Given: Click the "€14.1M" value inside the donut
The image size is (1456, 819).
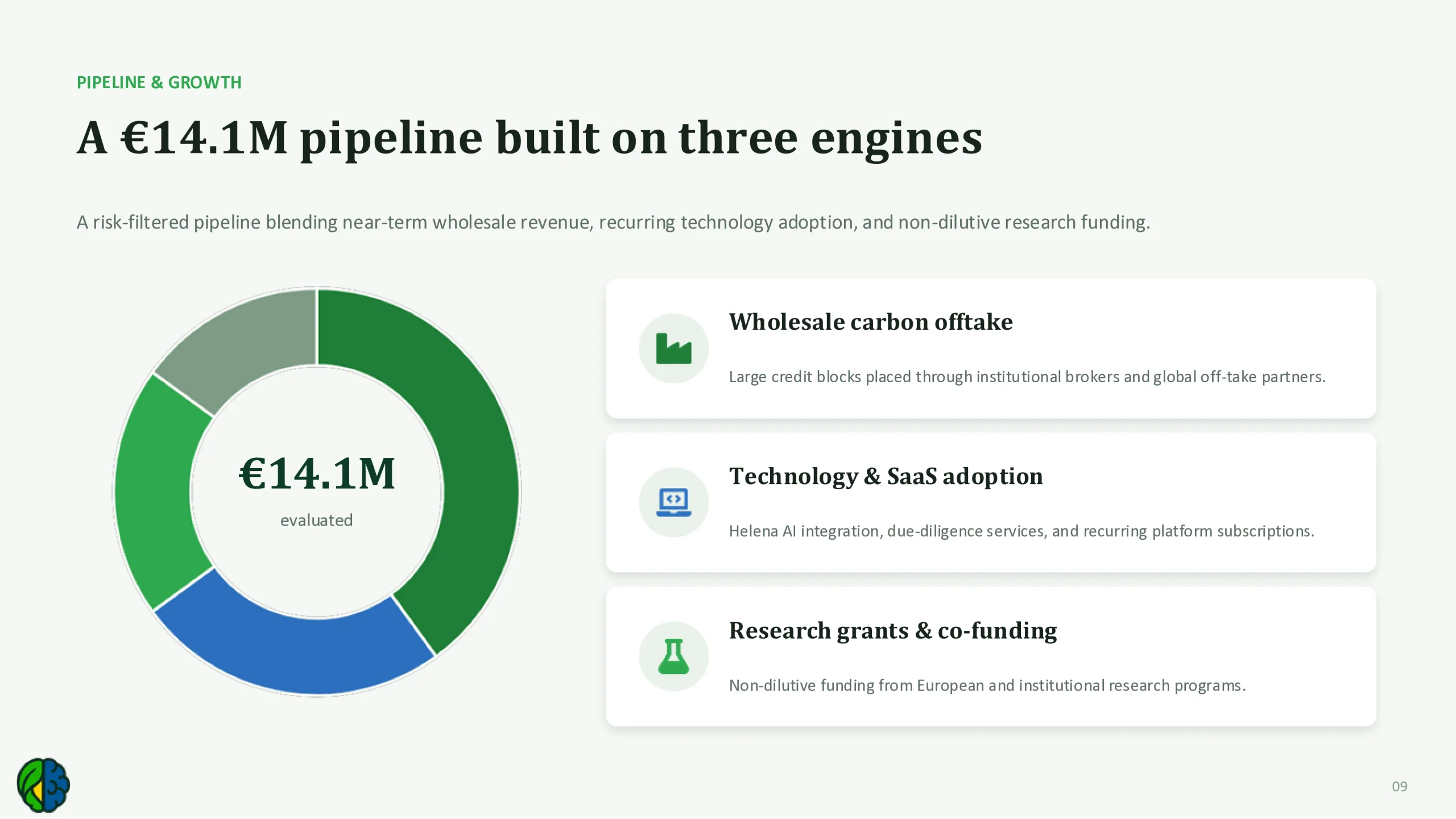Looking at the screenshot, I should [317, 473].
